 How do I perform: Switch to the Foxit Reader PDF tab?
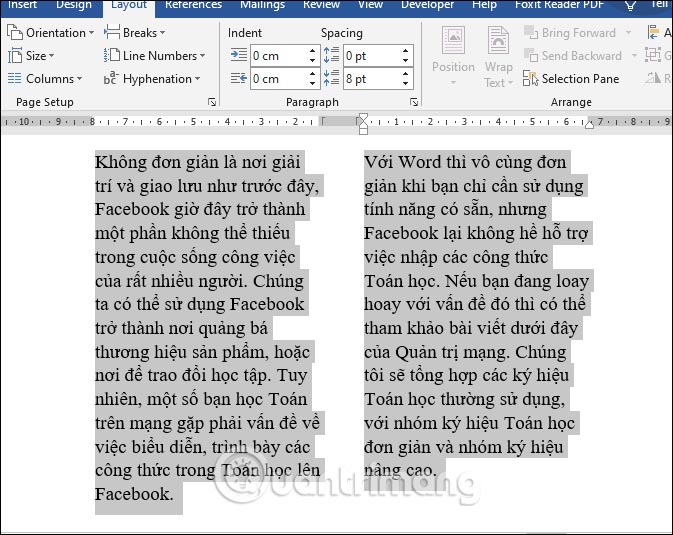559,5
